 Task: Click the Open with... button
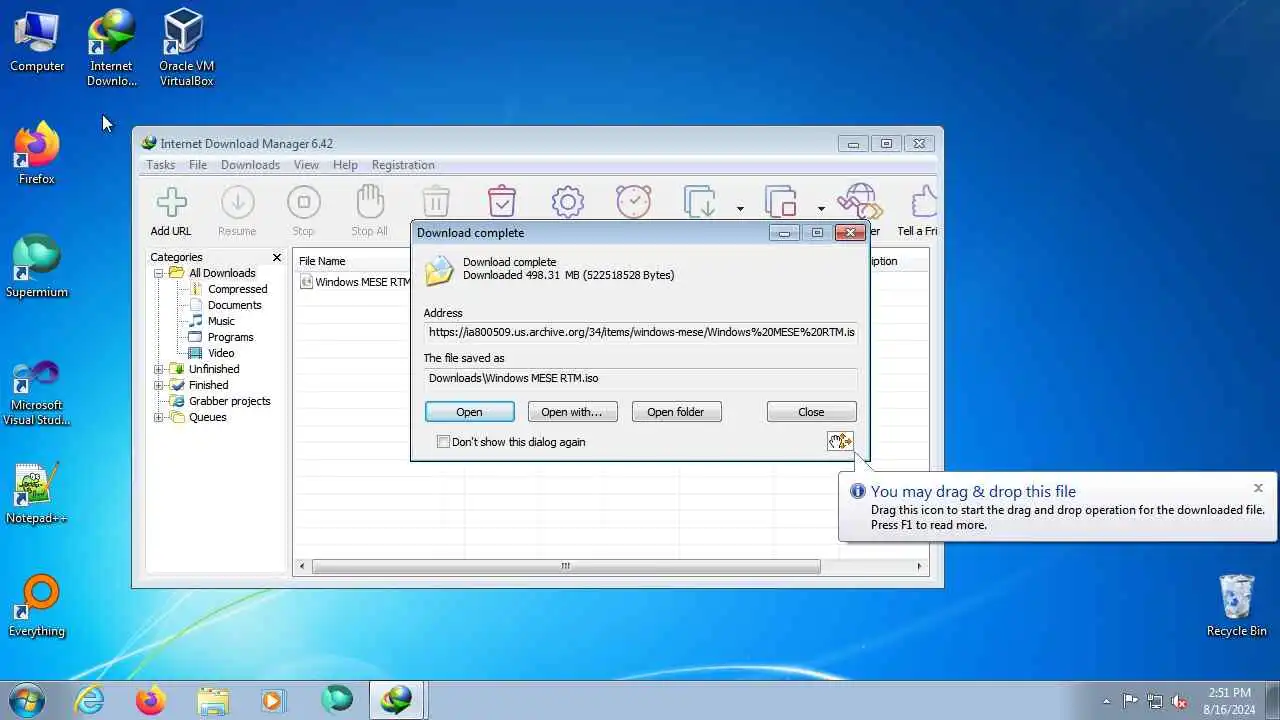(572, 412)
